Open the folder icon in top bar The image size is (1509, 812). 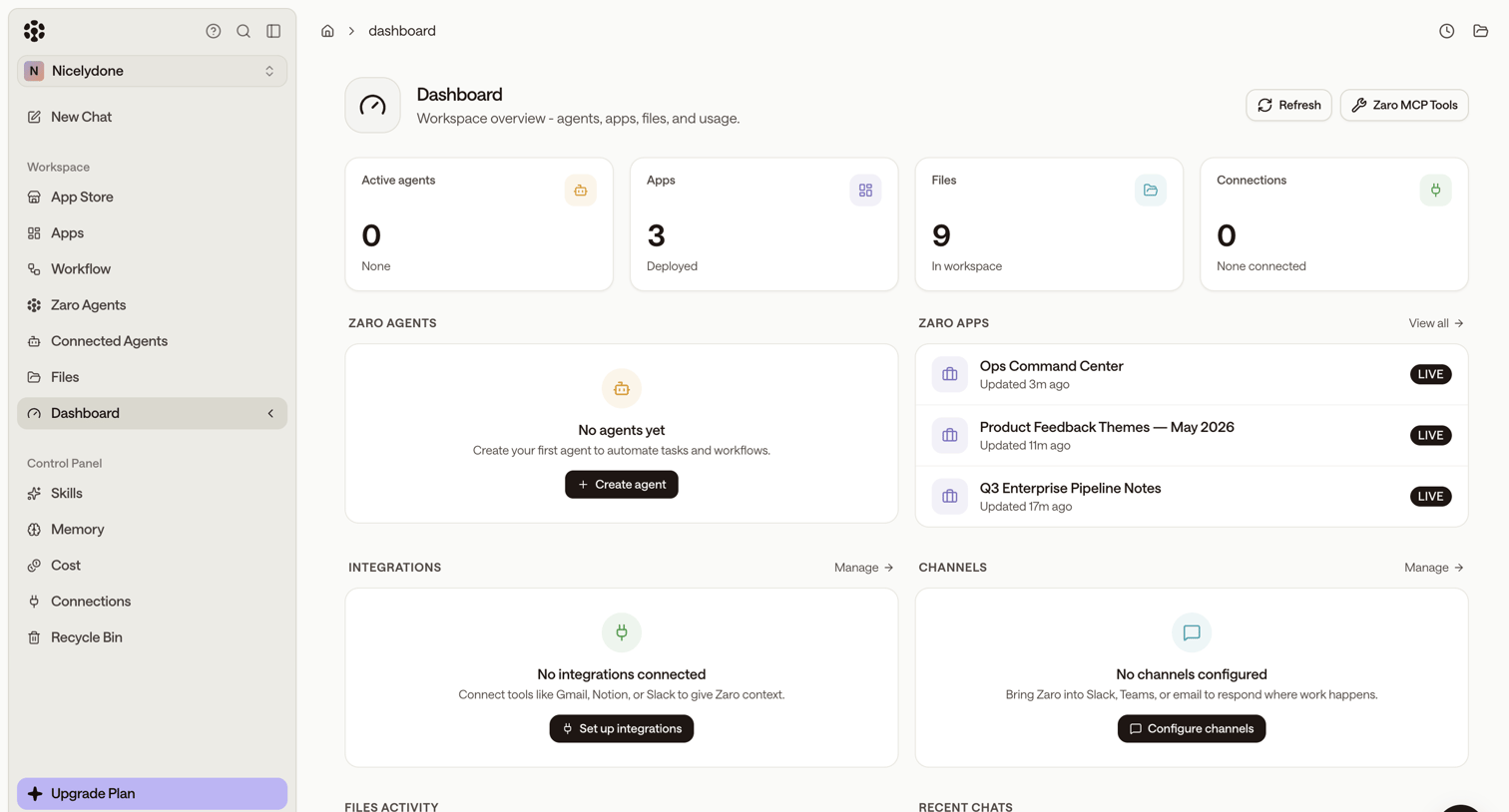(1480, 31)
